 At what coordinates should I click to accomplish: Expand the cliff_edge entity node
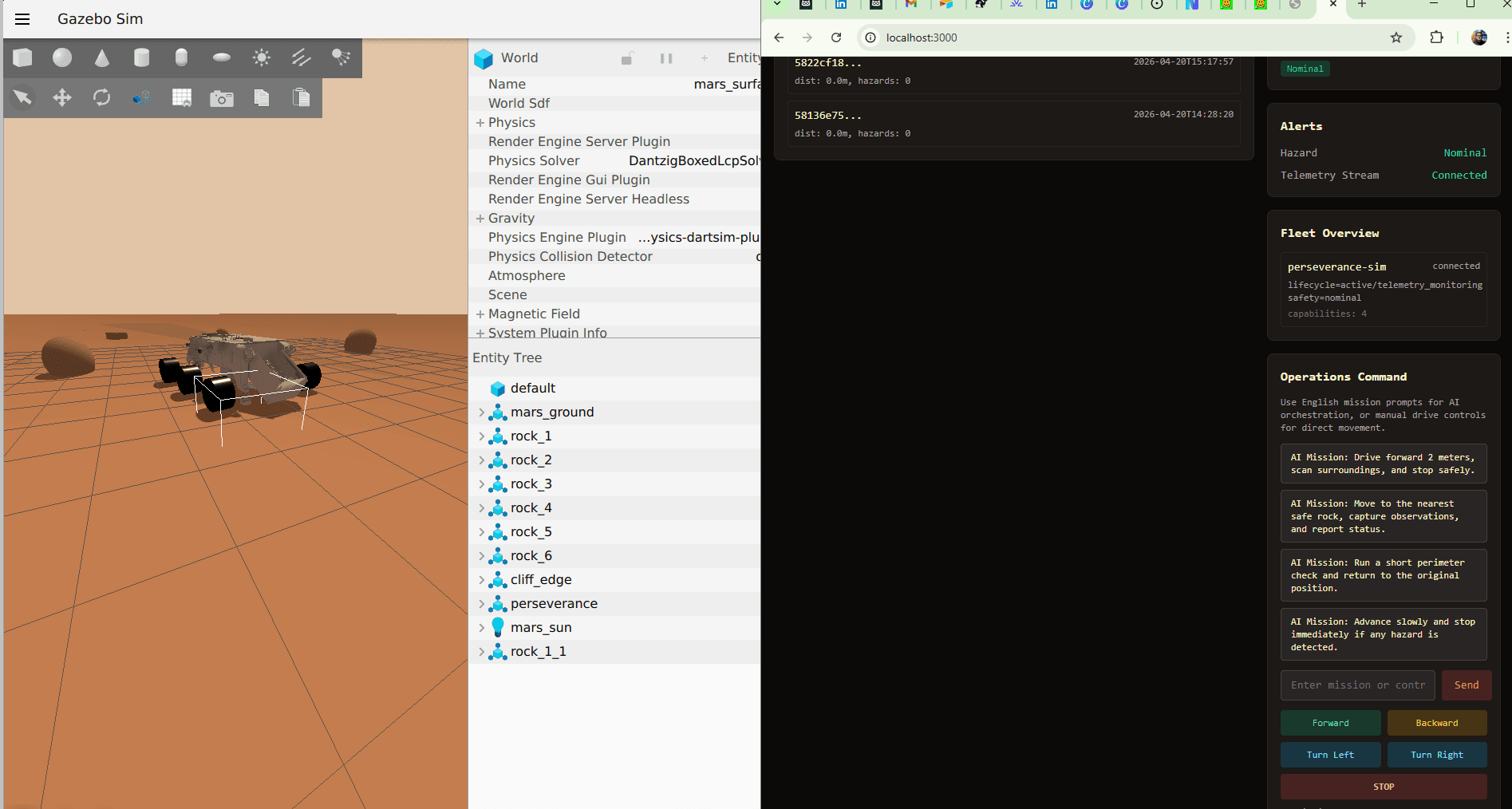pos(481,580)
